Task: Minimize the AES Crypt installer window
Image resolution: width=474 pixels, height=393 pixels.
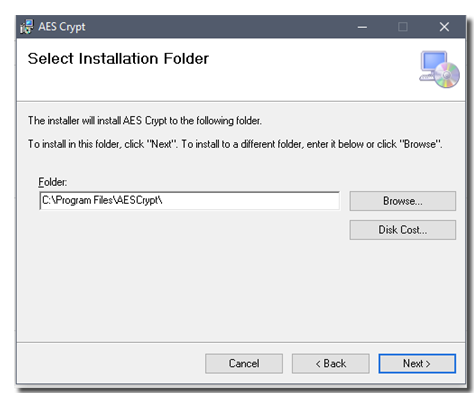Action: [362, 27]
